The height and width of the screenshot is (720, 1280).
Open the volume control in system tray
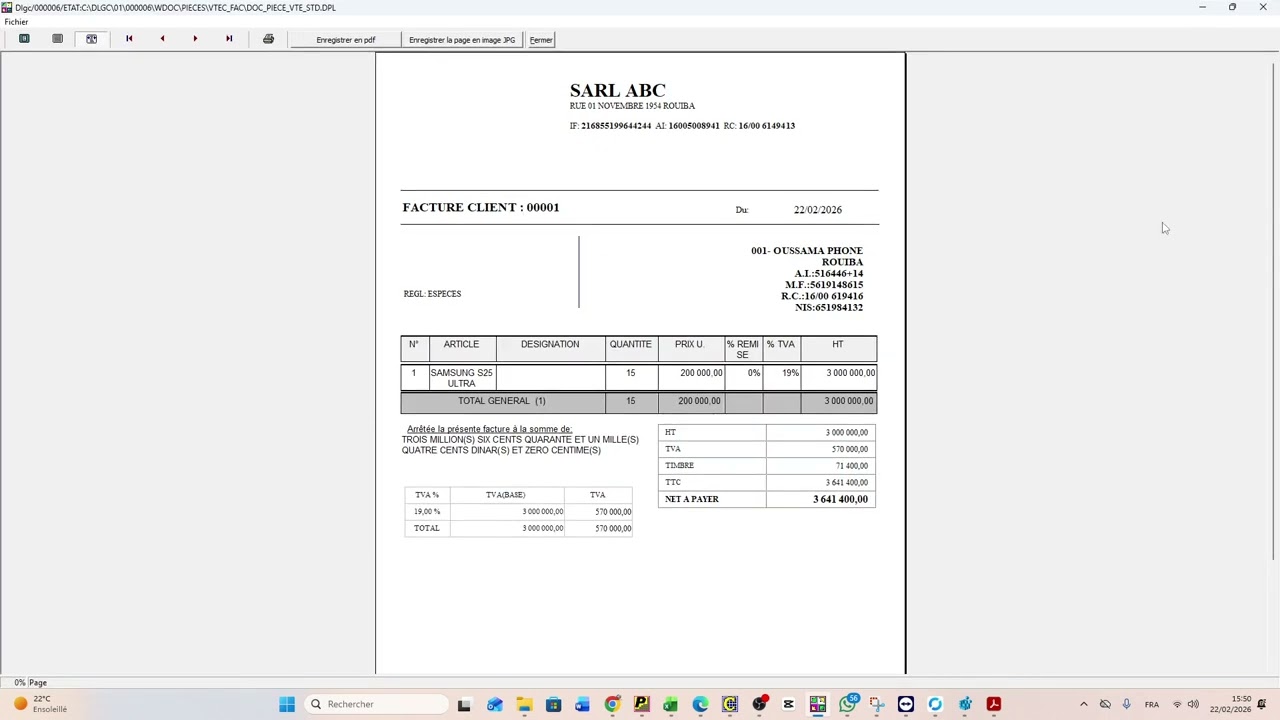[x=1193, y=704]
